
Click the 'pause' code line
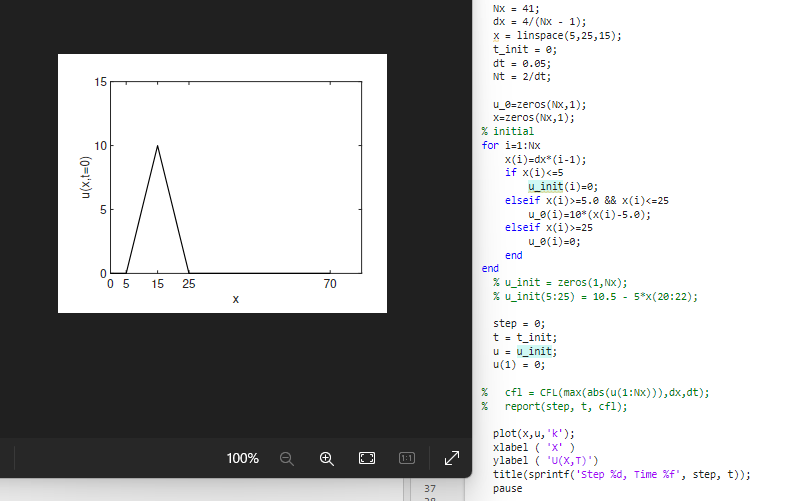(507, 488)
